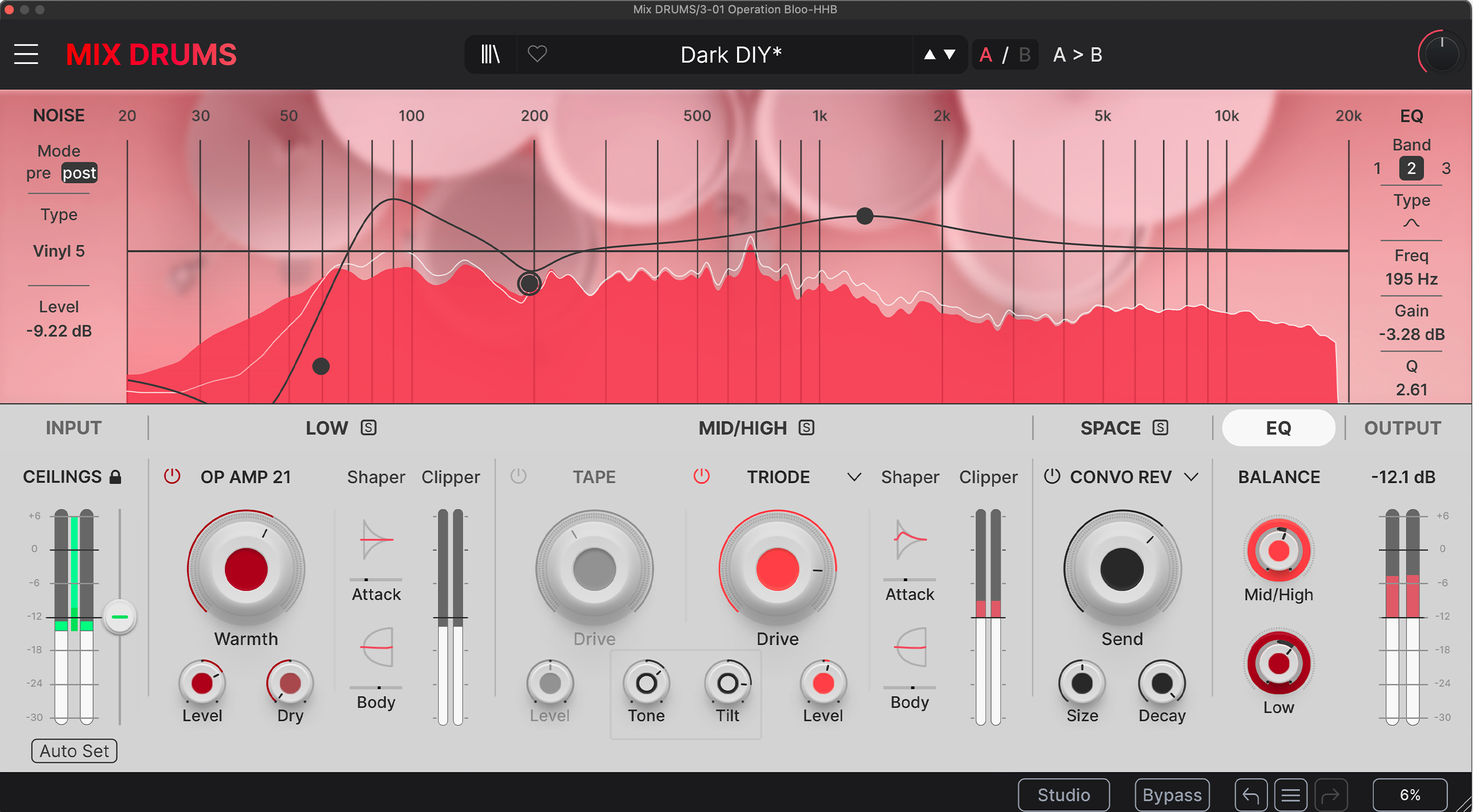
Task: Toggle the CONVO REV power button
Action: coord(1051,476)
